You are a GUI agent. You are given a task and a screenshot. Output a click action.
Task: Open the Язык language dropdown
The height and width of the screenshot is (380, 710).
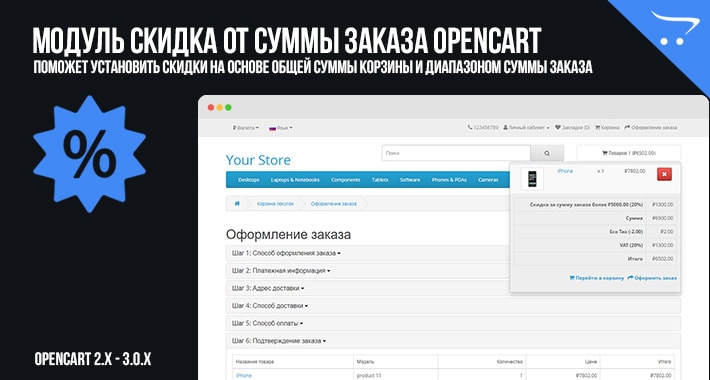[x=281, y=128]
